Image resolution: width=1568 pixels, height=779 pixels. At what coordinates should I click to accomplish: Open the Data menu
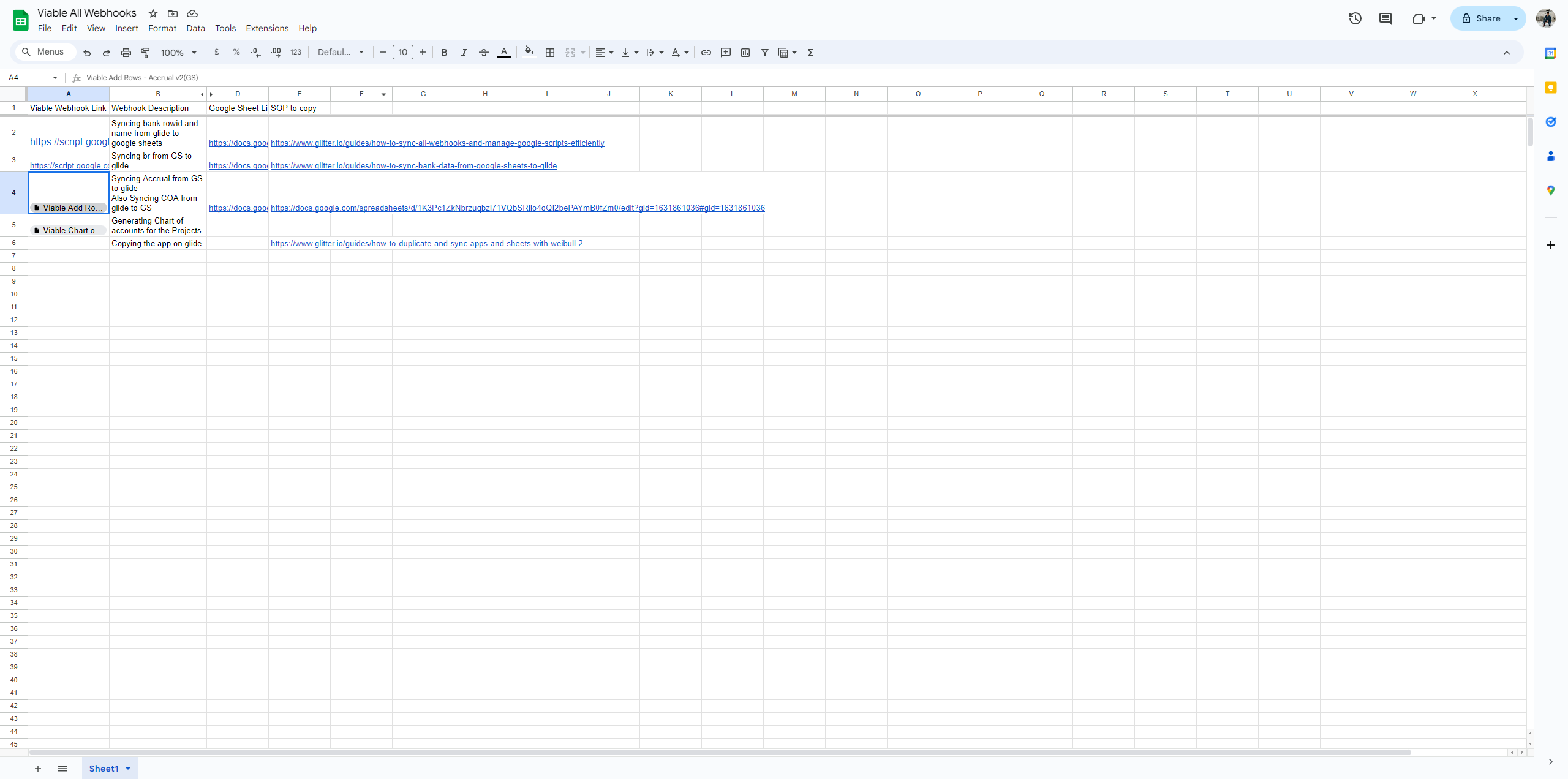tap(196, 28)
